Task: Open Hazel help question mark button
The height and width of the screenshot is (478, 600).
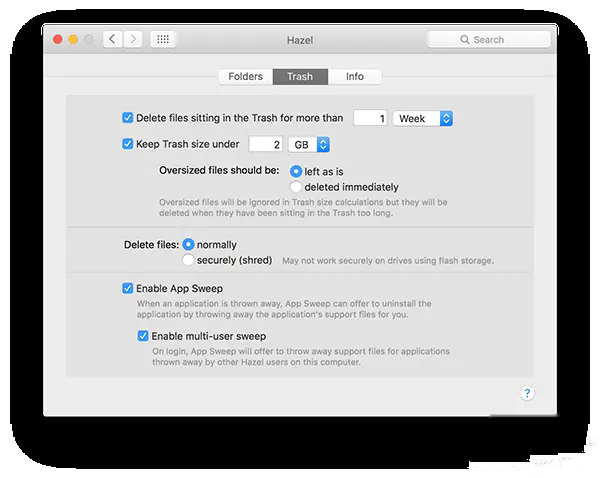Action: tap(527, 393)
